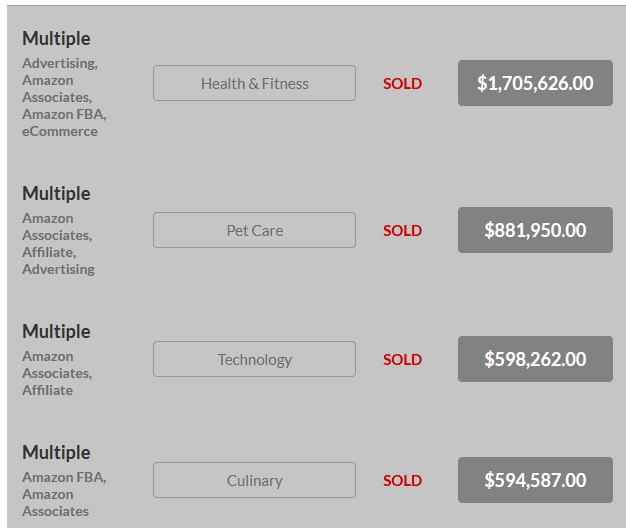
Task: Click the Affiliate, Advertising text under Pet Care listing
Action: coord(58,261)
